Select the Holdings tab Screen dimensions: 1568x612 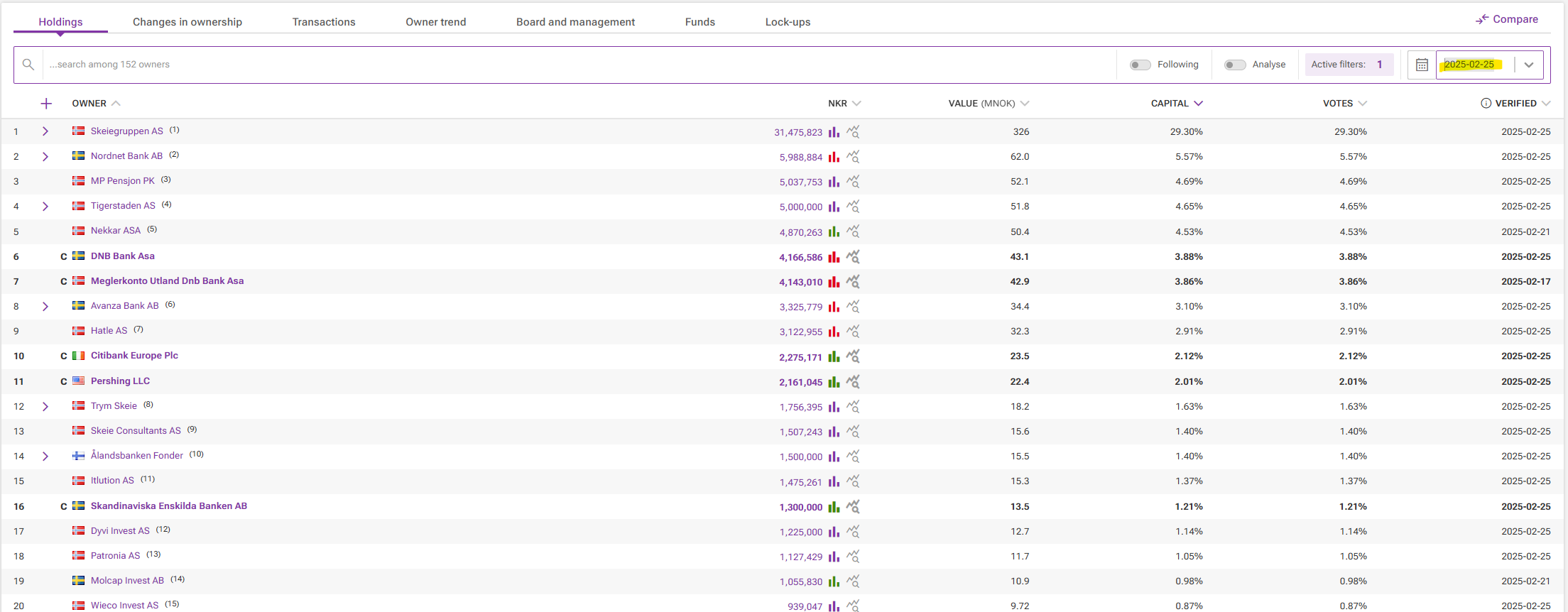60,22
